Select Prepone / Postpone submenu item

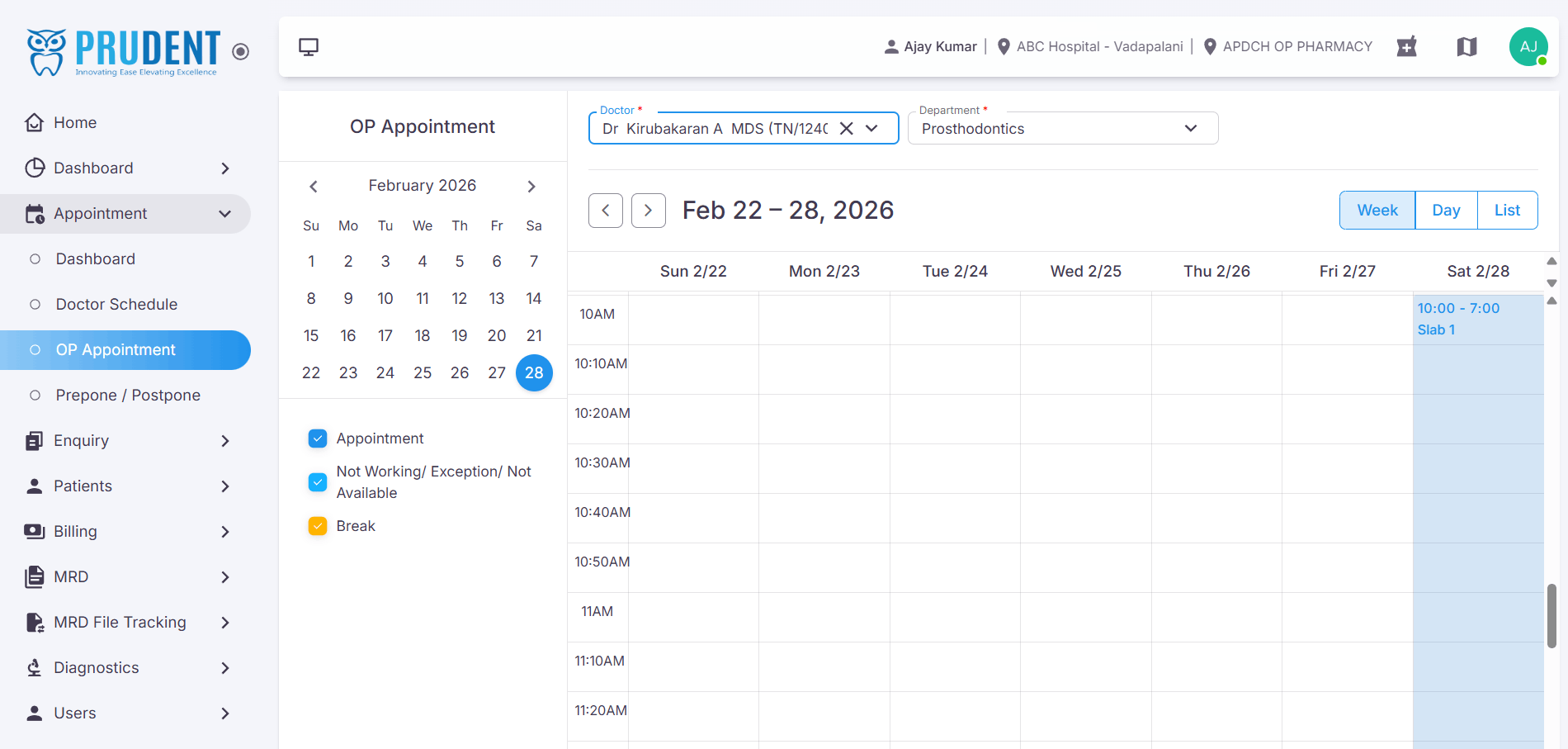pos(128,396)
